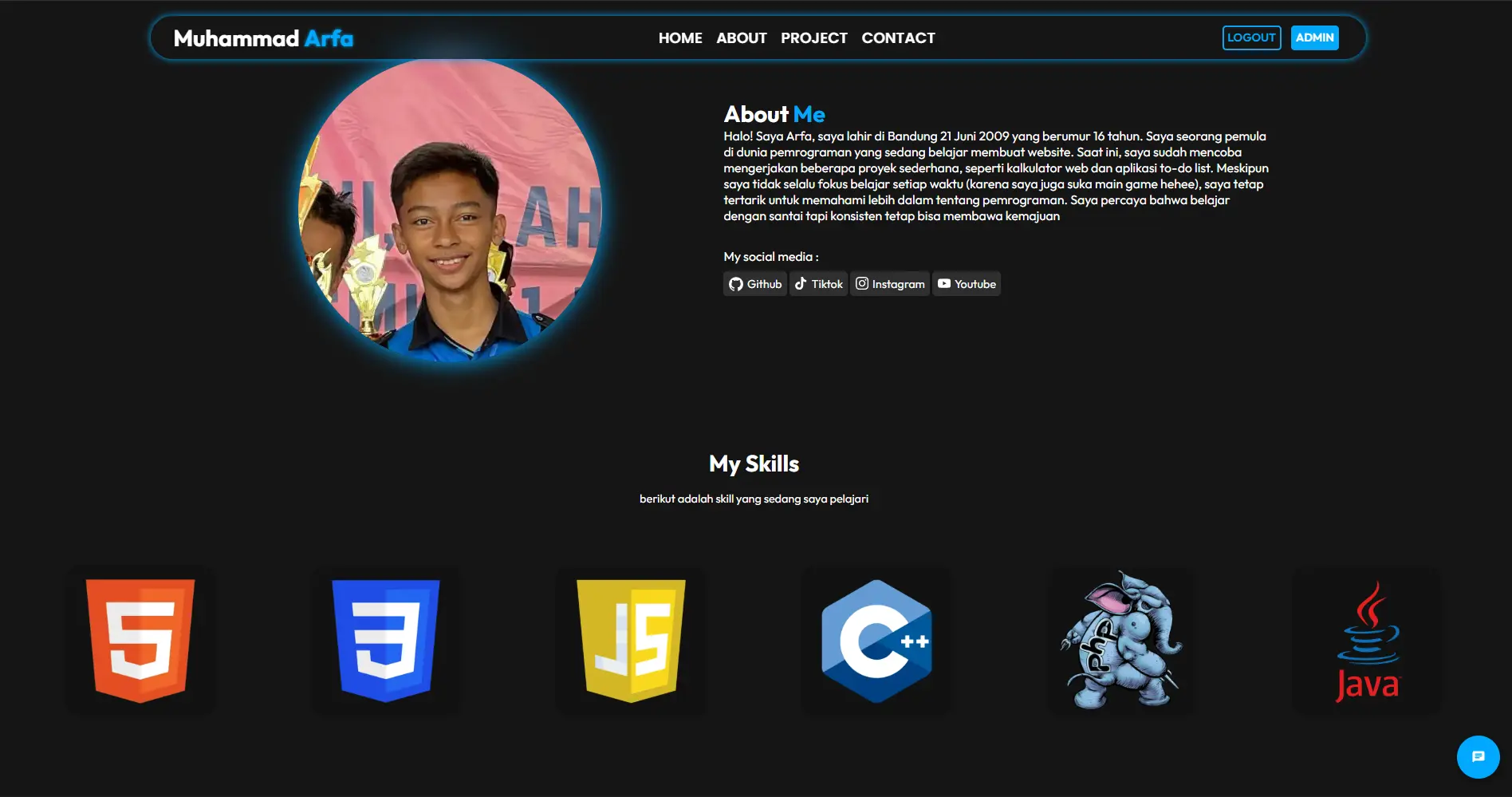
Task: Click the 'My social media :' label
Action: [770, 257]
